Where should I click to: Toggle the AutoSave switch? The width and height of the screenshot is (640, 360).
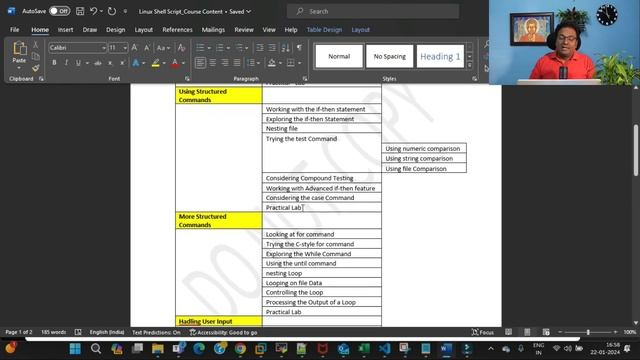click(x=60, y=11)
